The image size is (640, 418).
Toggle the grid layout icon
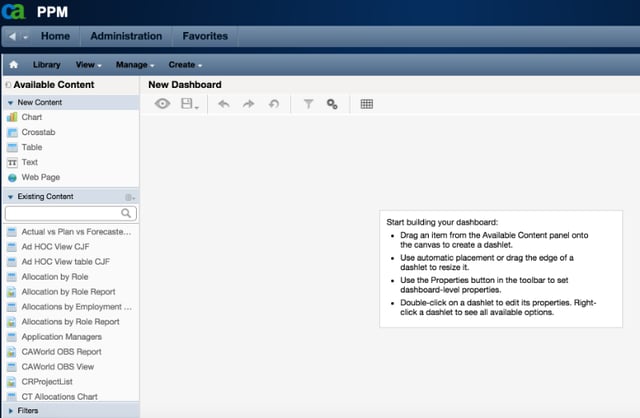point(367,104)
